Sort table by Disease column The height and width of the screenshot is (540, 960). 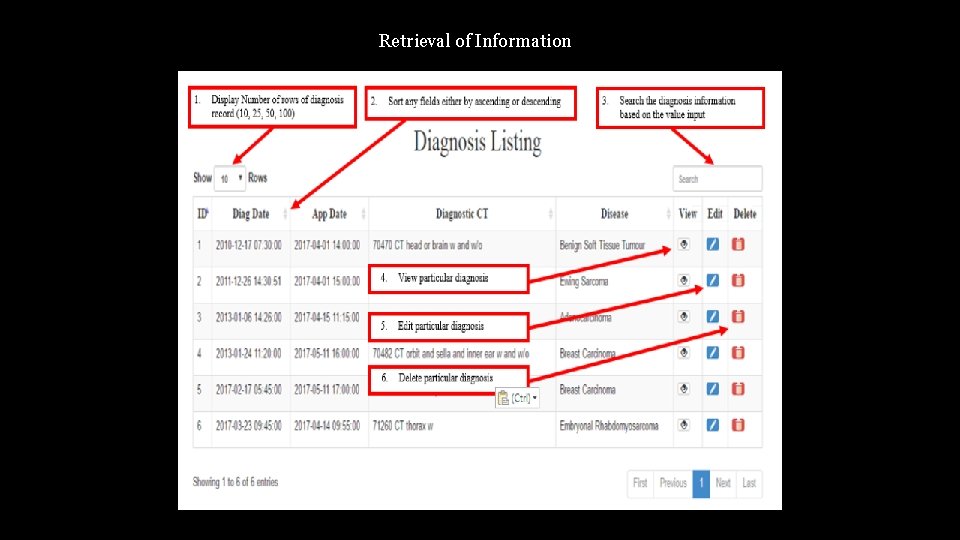(x=615, y=214)
